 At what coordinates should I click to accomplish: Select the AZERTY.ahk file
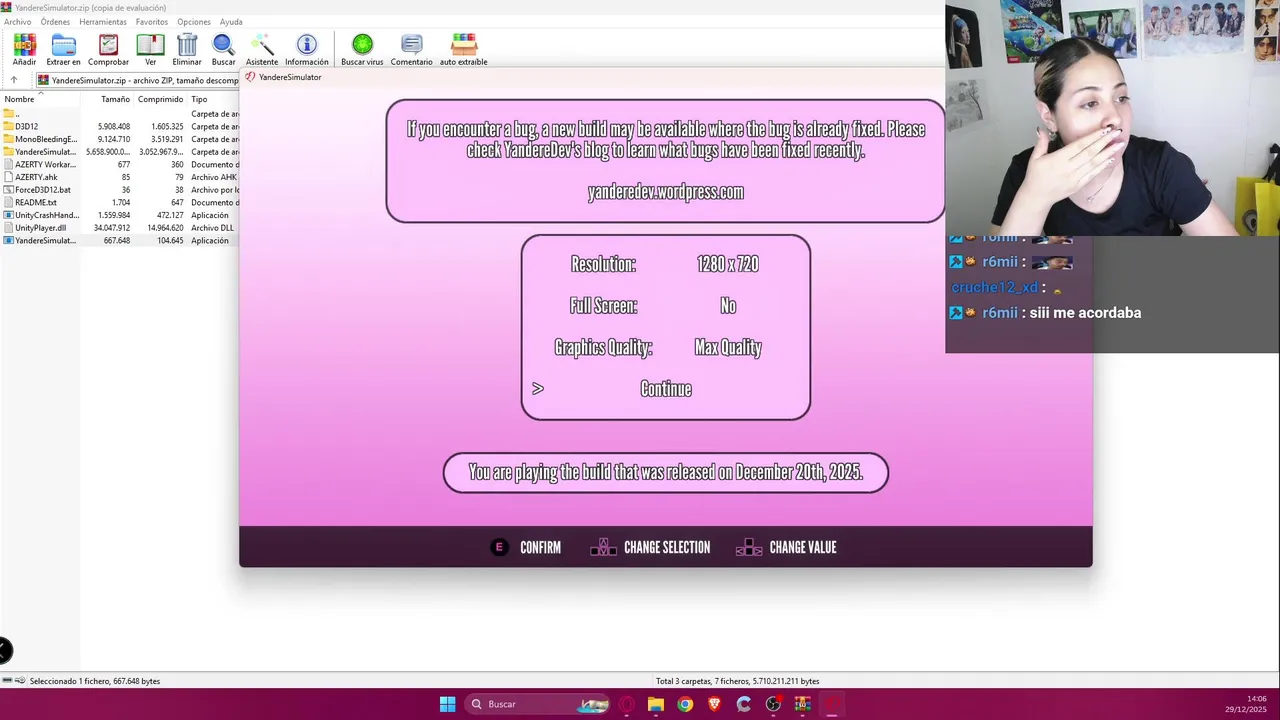click(x=120, y=177)
